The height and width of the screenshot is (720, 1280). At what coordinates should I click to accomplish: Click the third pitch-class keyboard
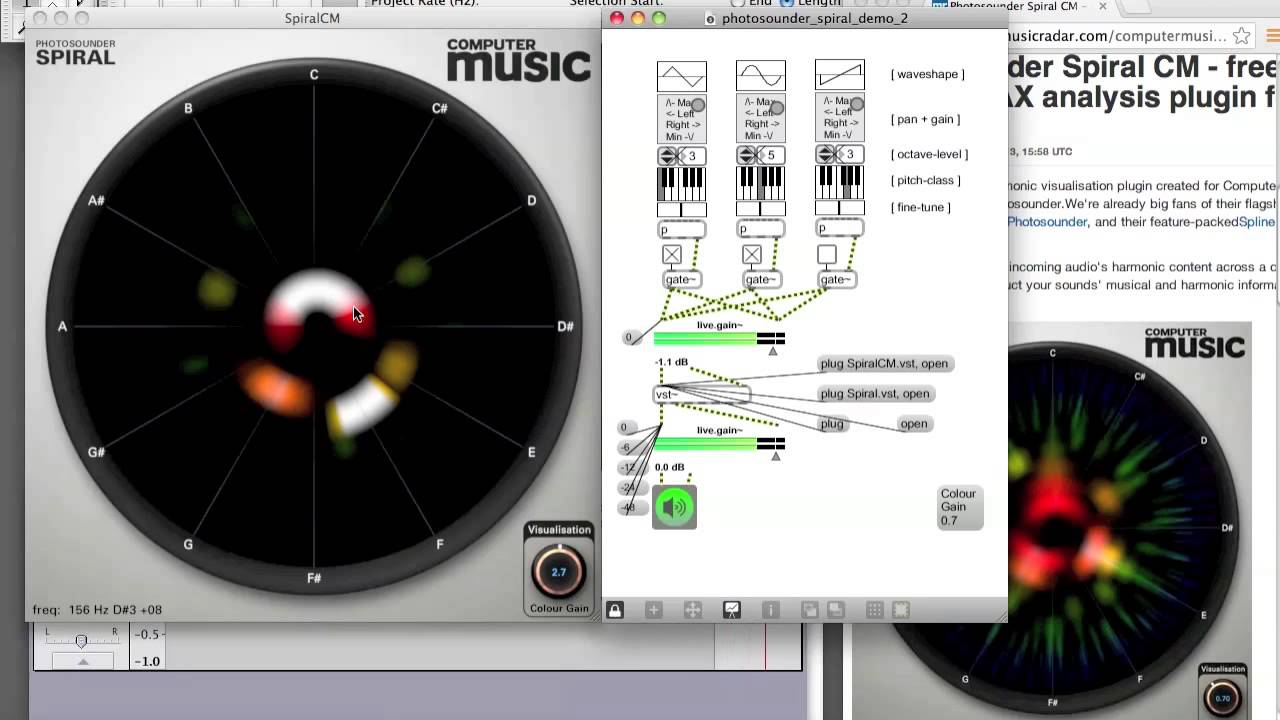click(839, 183)
